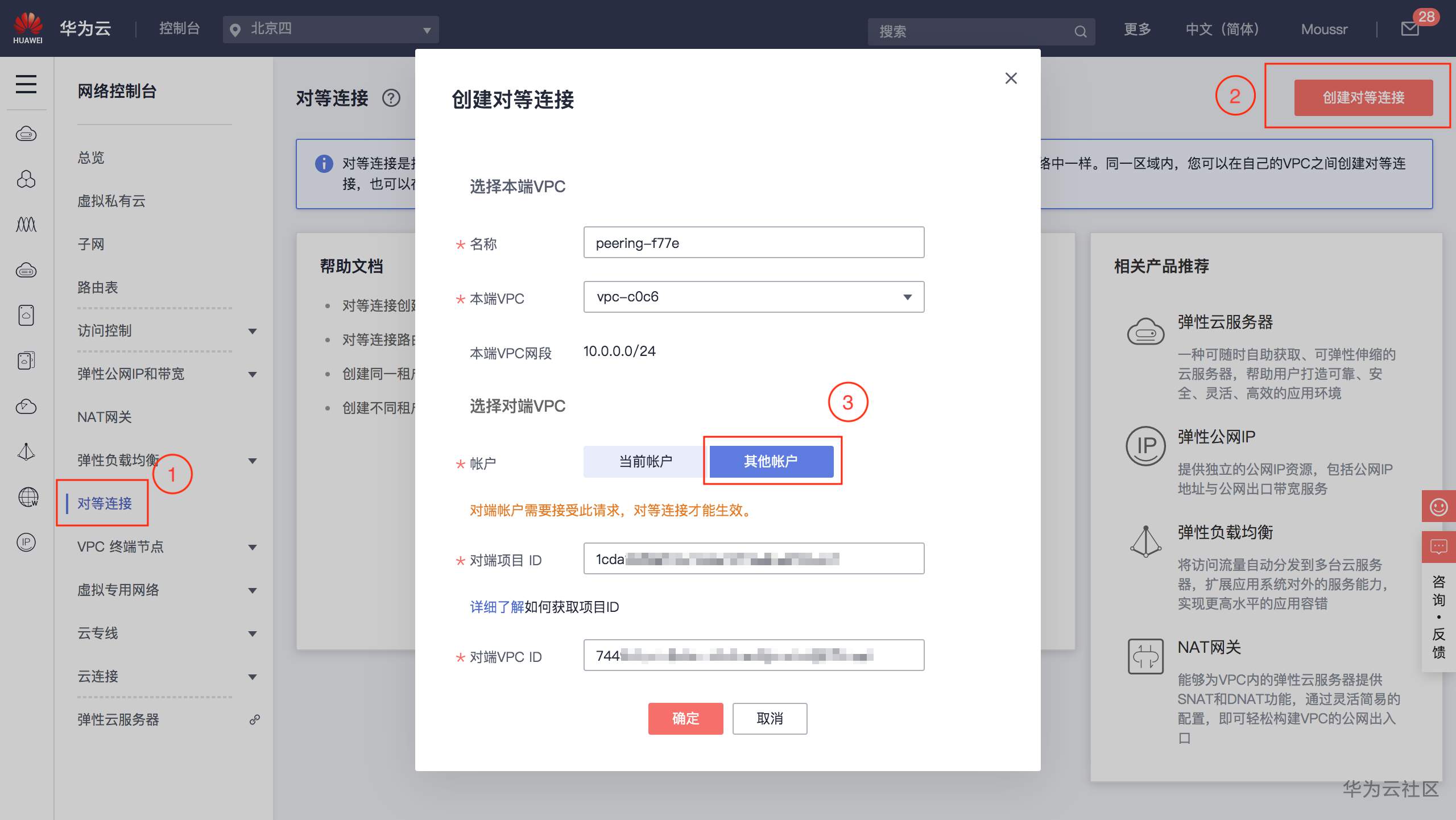Image resolution: width=1456 pixels, height=820 pixels.
Task: Click the search magnifier icon
Action: pos(1080,32)
